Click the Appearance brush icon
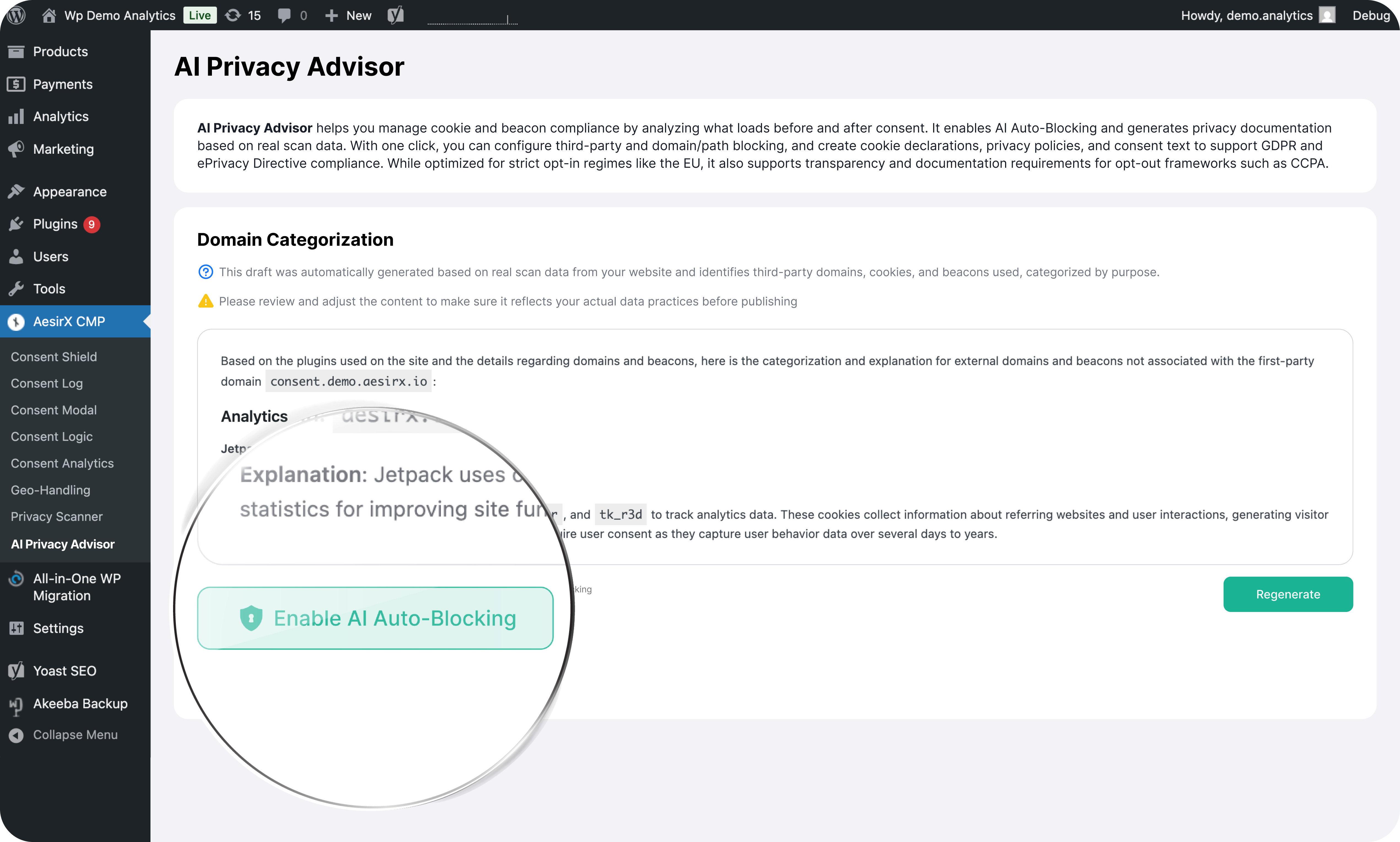This screenshot has height=842, width=1400. pyautogui.click(x=16, y=192)
